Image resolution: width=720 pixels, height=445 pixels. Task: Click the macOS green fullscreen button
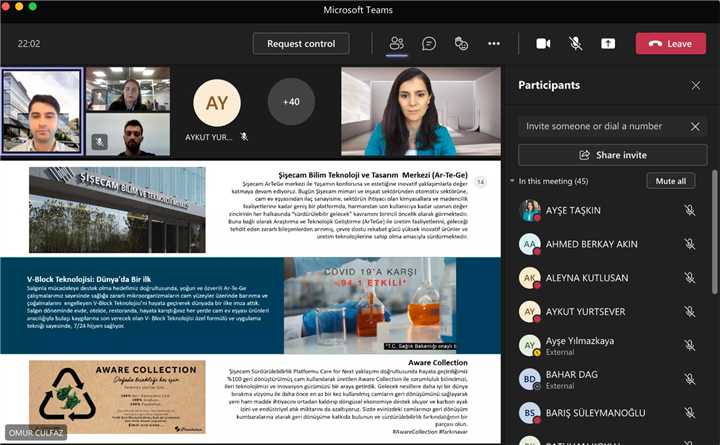click(33, 6)
